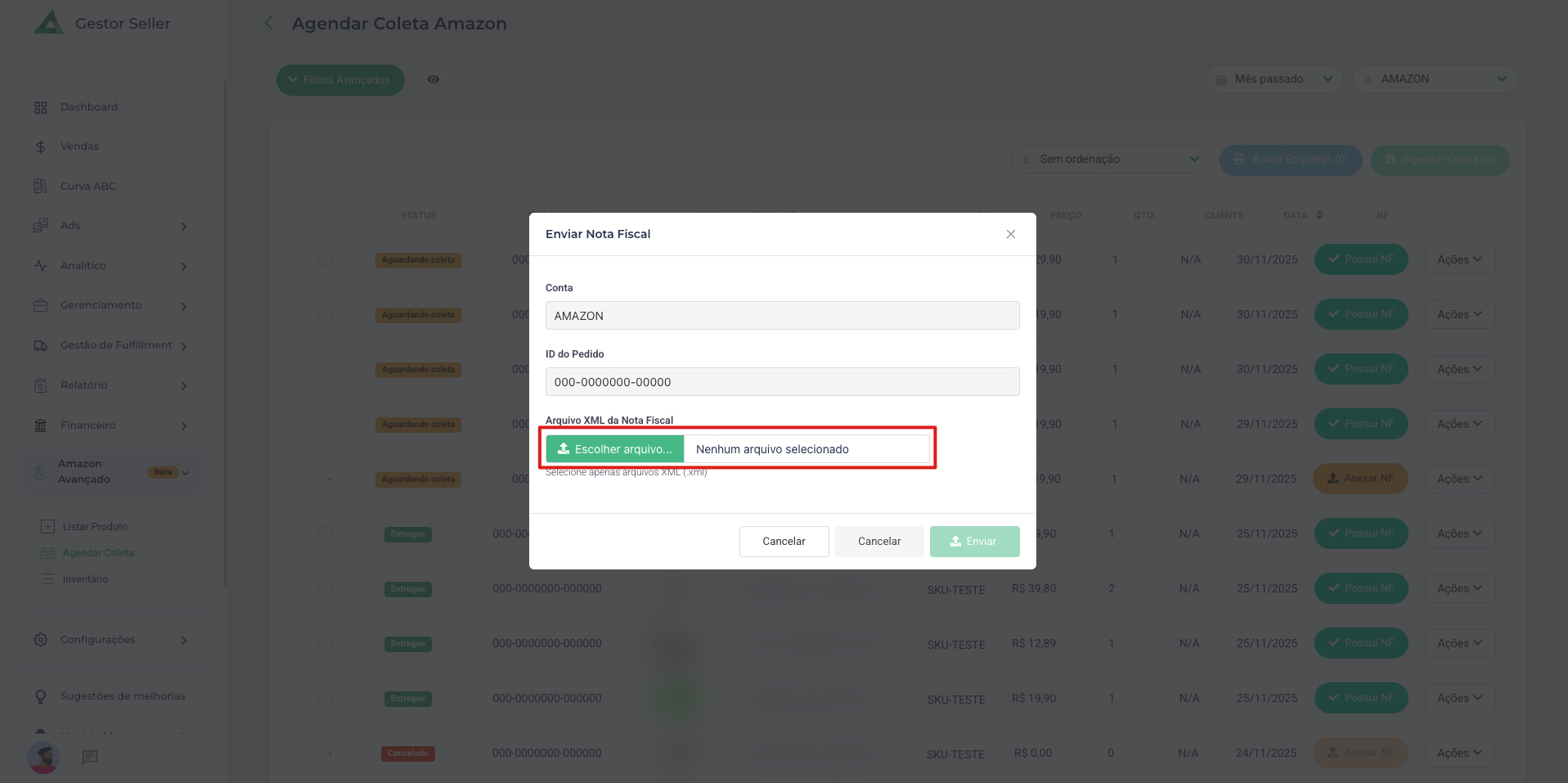This screenshot has height=783, width=1568.
Task: Click the ID do Pedido input field
Action: pos(782,382)
